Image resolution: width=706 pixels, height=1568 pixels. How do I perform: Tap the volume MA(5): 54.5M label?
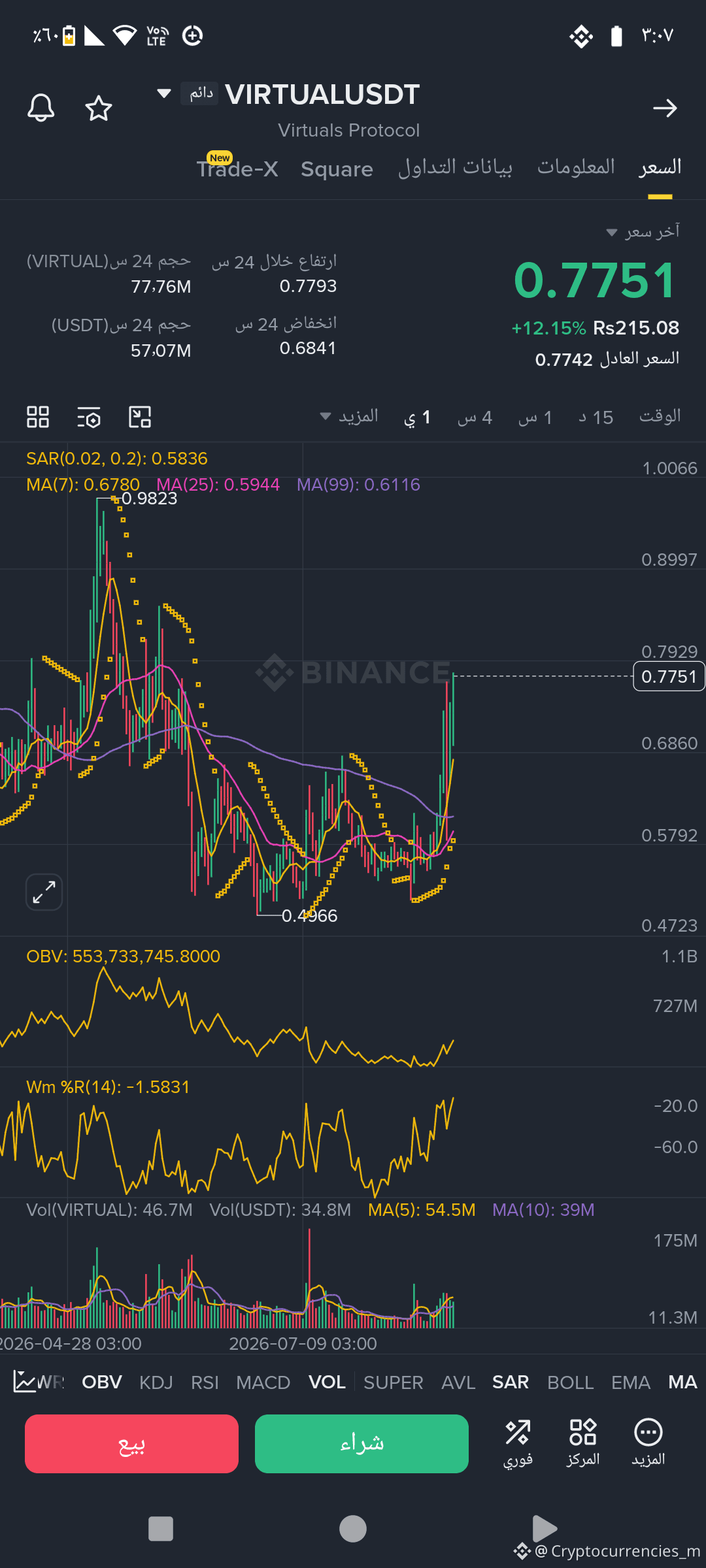tap(422, 1210)
